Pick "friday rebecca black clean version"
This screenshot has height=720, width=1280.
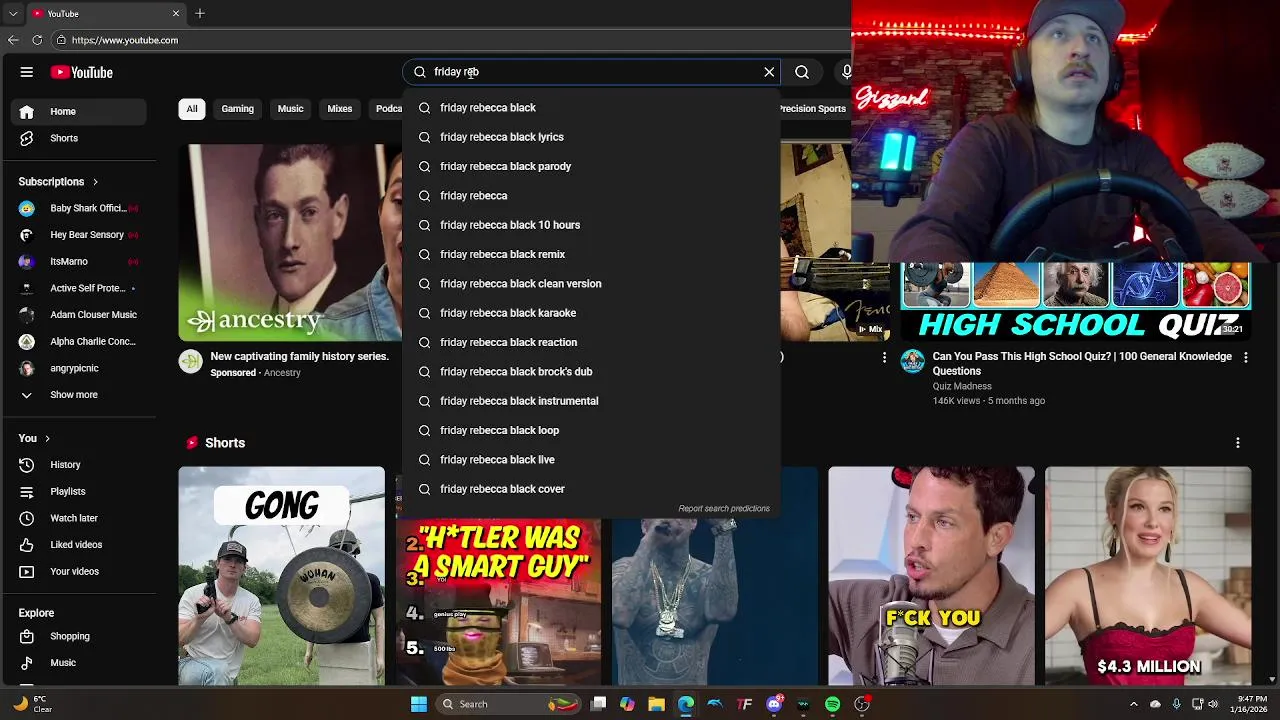(591, 283)
